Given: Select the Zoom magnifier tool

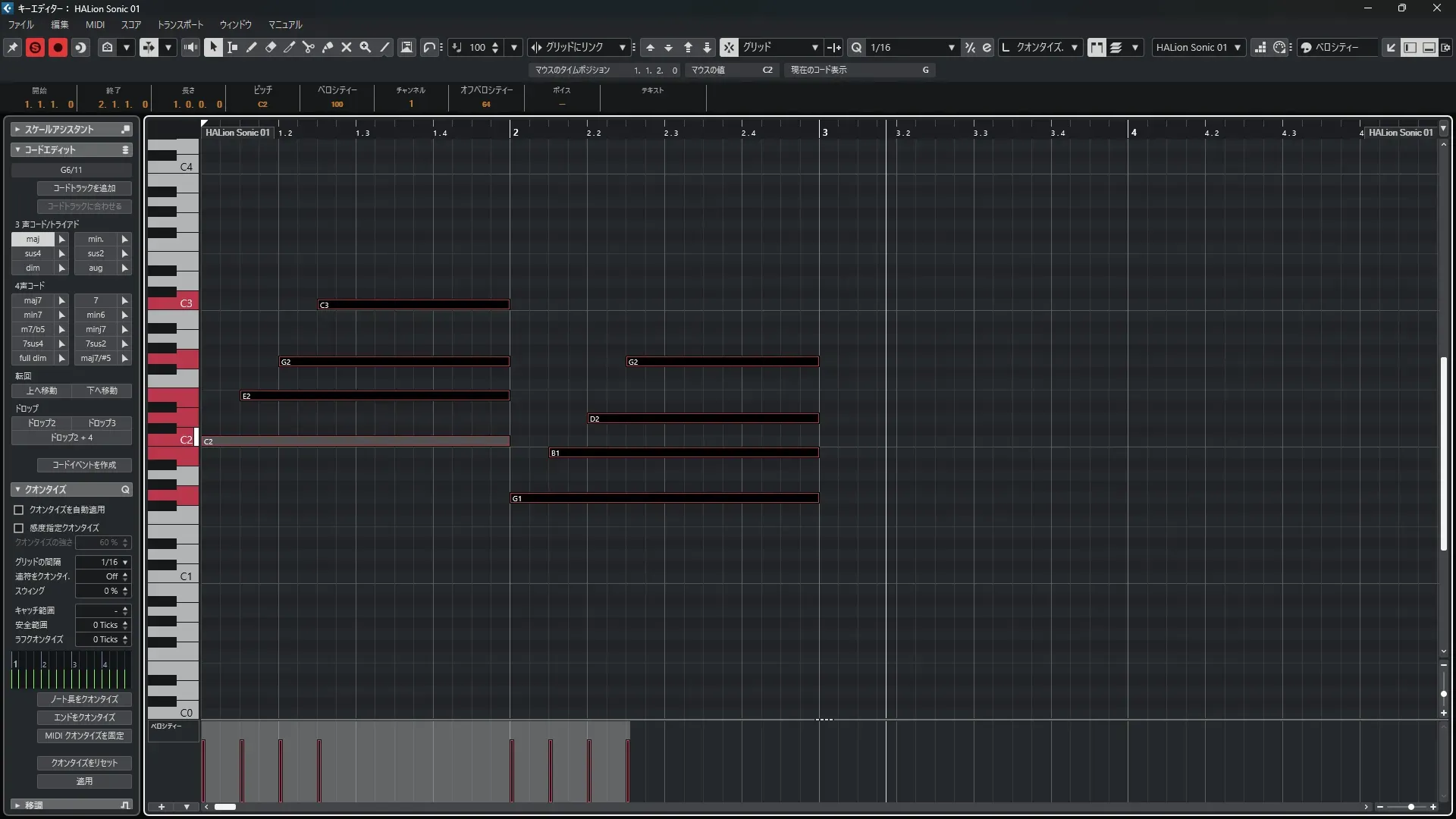Looking at the screenshot, I should [x=366, y=47].
